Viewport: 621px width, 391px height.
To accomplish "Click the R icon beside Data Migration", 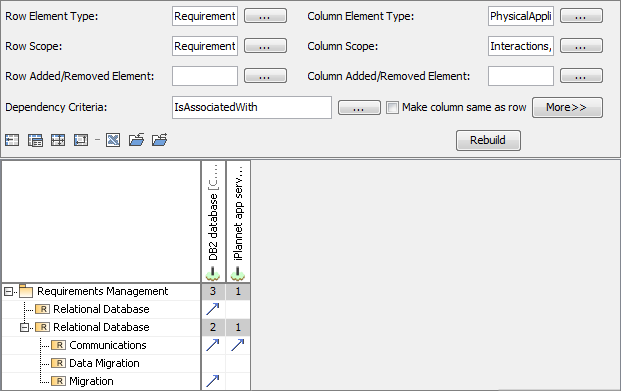I will [x=59, y=363].
